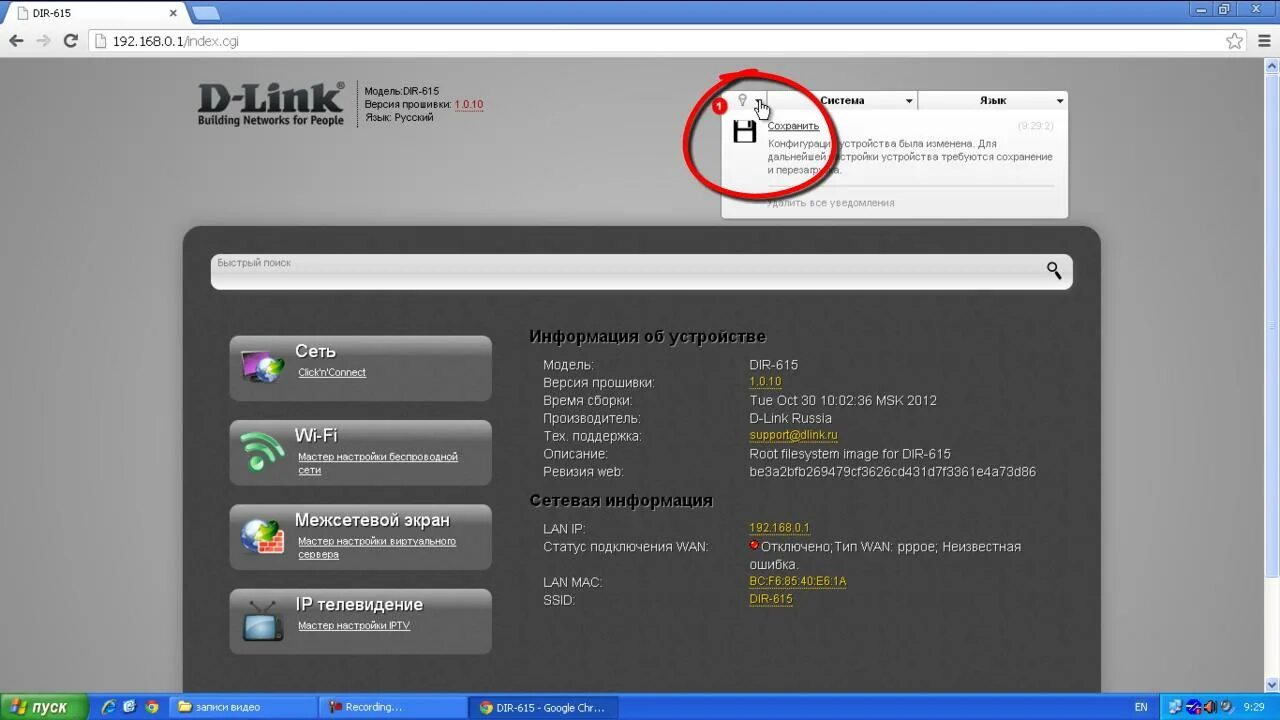Click the lightbulb notification icon

point(742,100)
